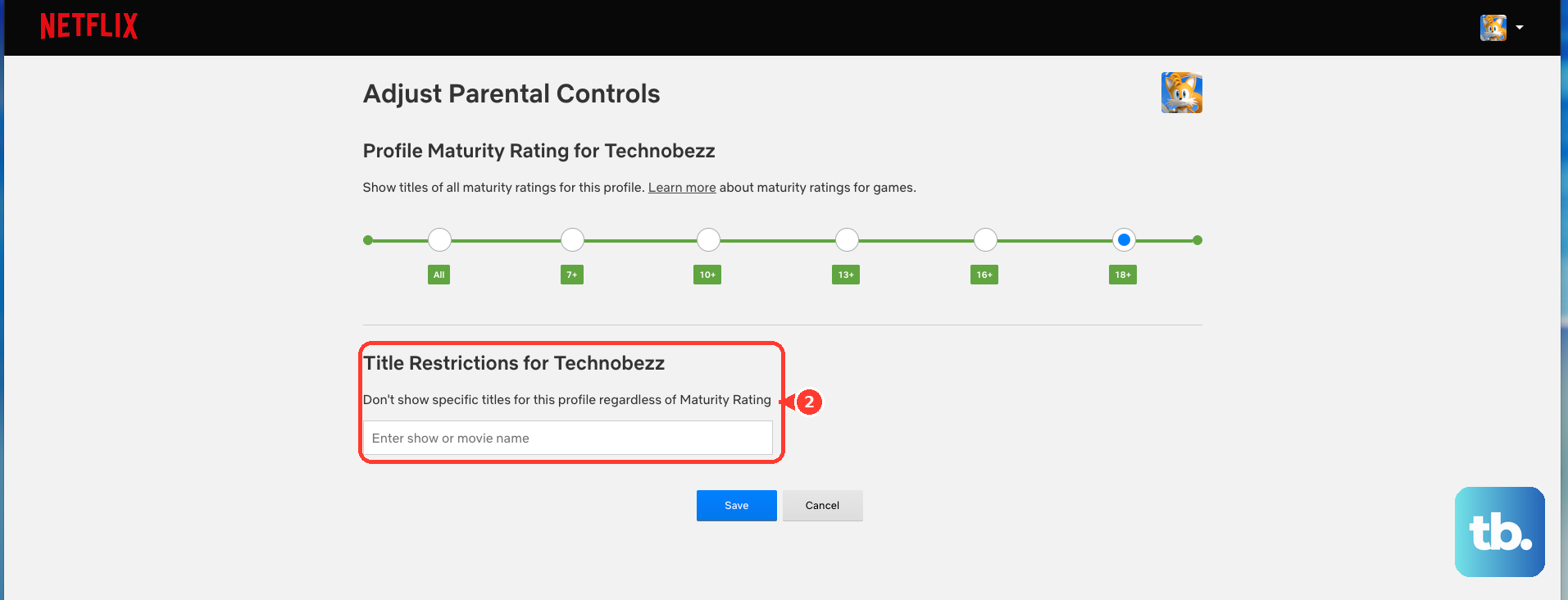
Task: Click the green 18+ rating badge
Action: click(1123, 275)
